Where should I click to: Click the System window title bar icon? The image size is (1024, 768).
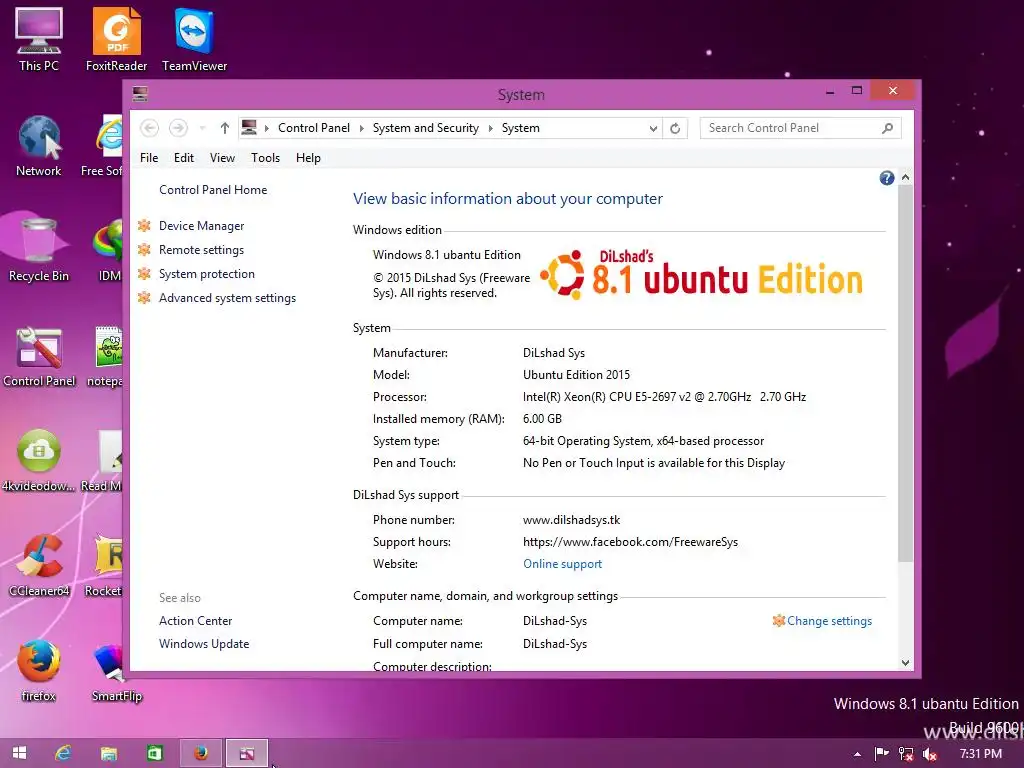click(140, 95)
